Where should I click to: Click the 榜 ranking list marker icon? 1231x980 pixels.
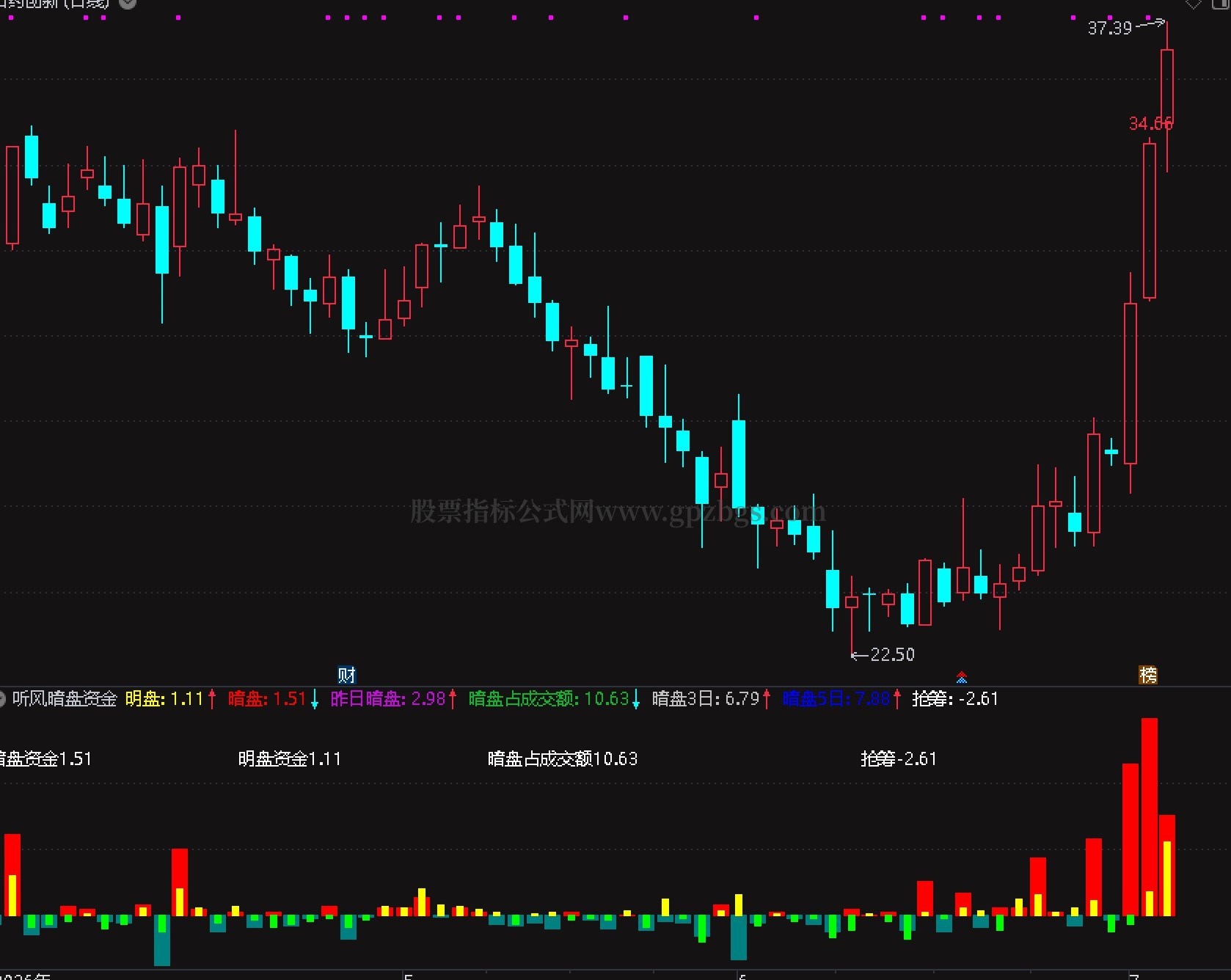1147,675
